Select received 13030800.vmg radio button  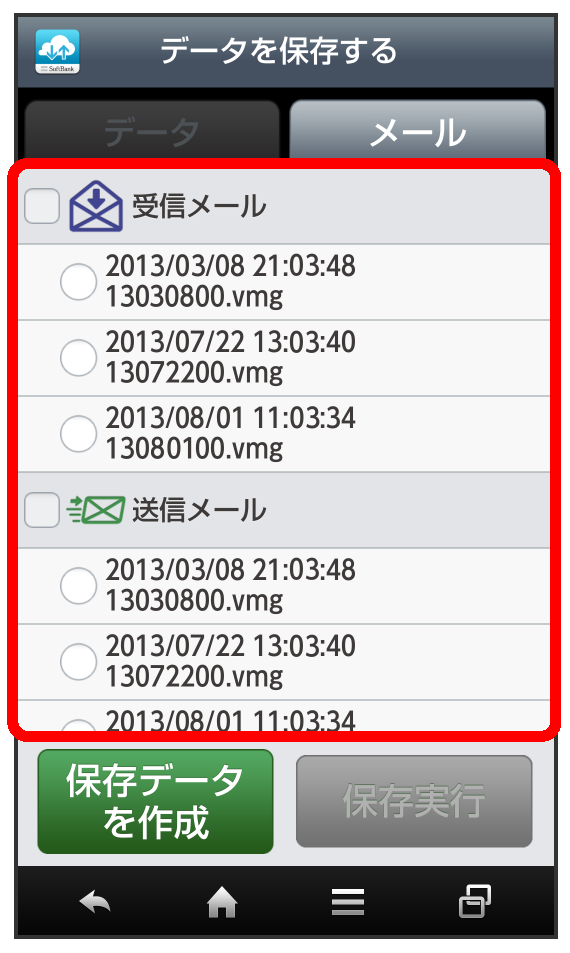78,281
